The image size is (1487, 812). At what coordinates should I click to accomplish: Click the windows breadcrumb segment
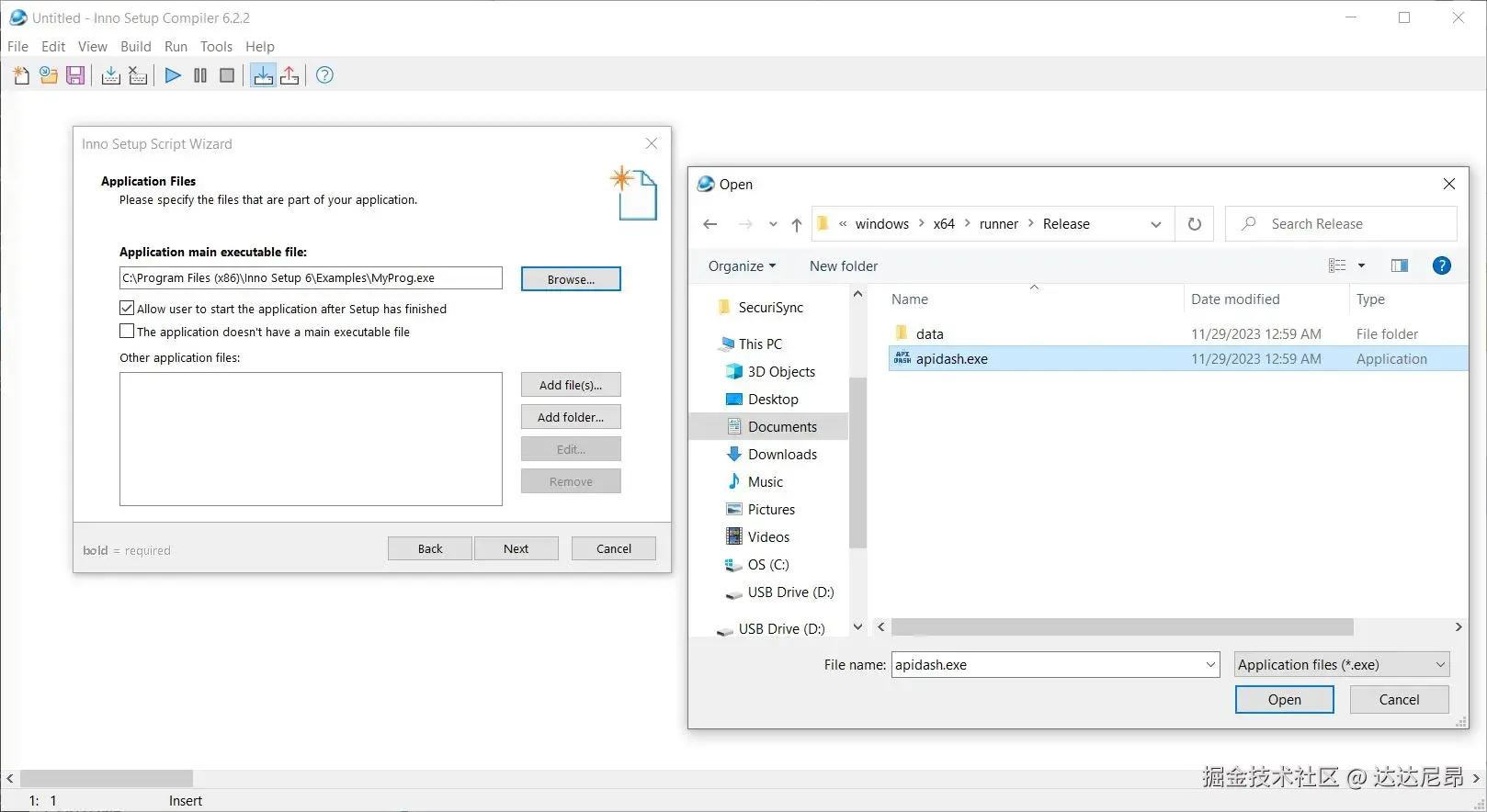(881, 224)
